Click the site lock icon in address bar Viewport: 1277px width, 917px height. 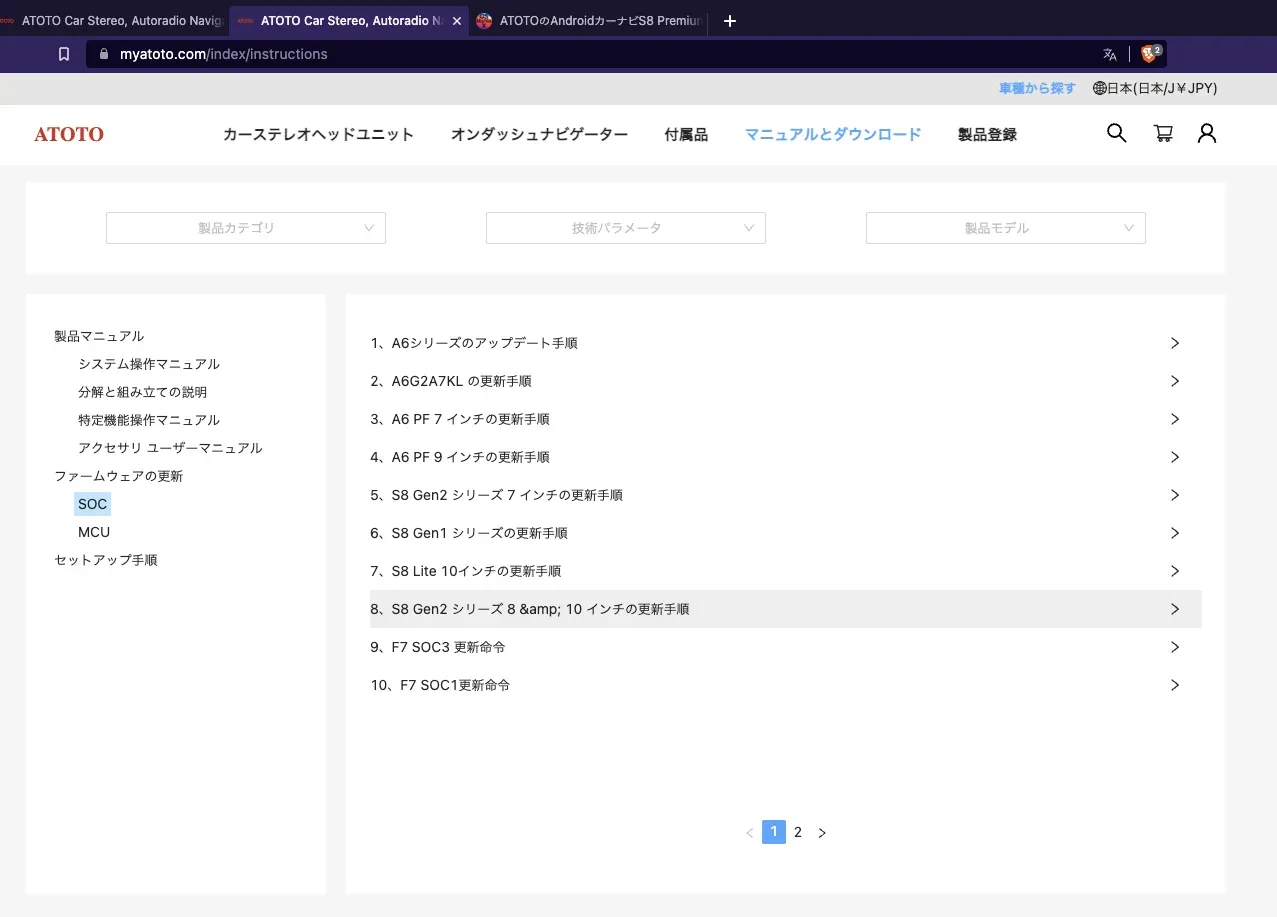click(103, 54)
